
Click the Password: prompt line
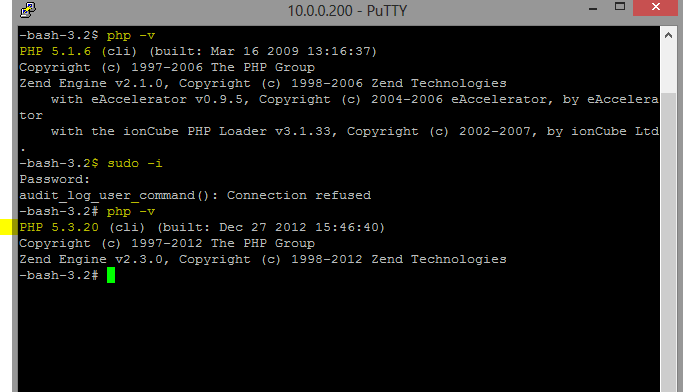[54, 179]
